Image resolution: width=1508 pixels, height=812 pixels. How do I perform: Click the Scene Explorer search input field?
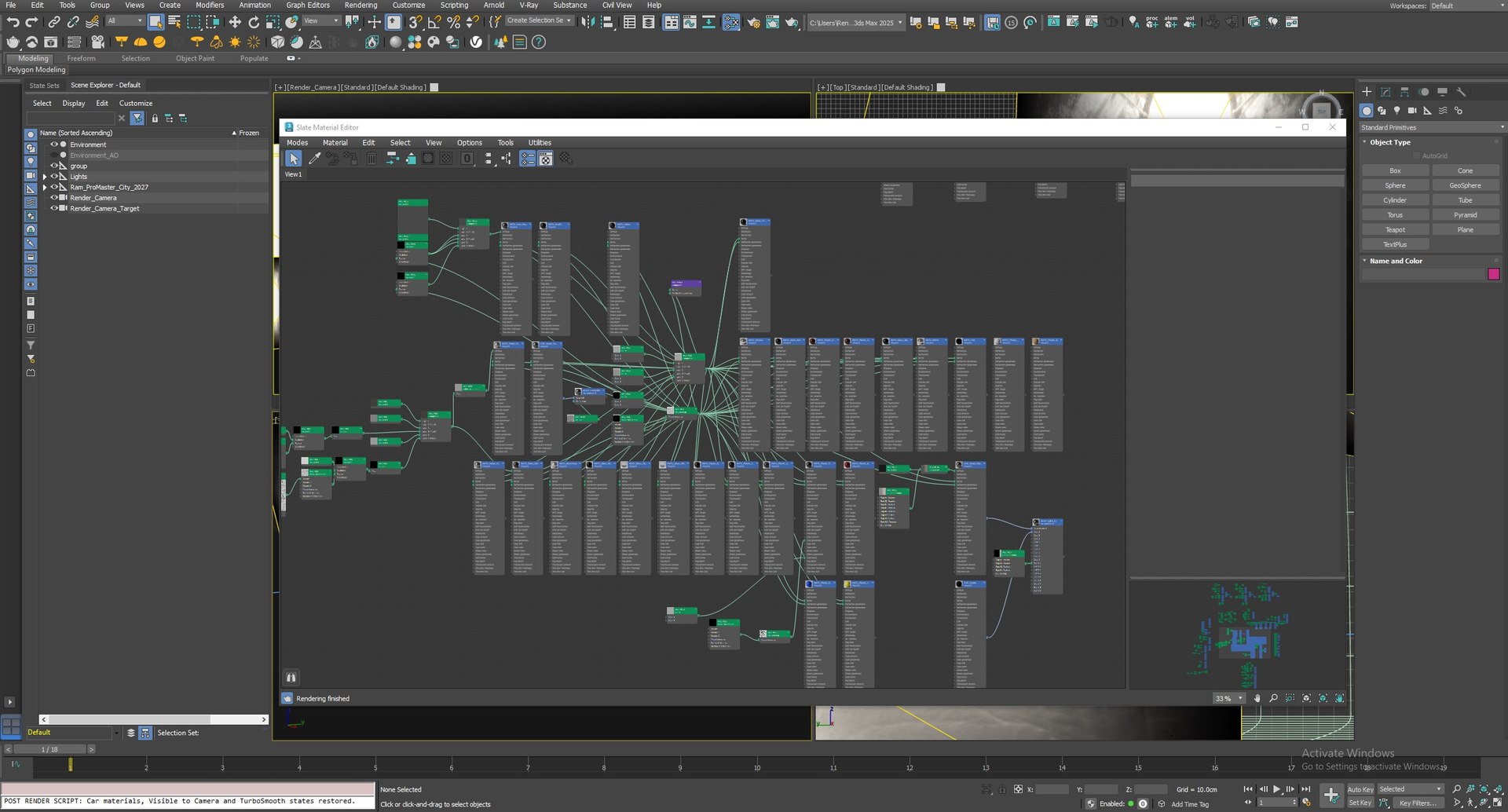tap(70, 119)
